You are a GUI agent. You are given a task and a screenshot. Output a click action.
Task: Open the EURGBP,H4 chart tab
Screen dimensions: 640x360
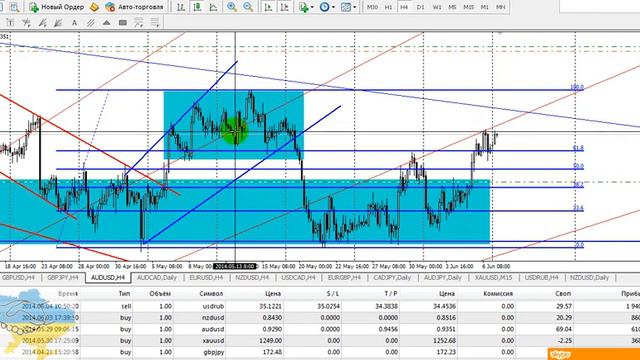click(x=344, y=278)
